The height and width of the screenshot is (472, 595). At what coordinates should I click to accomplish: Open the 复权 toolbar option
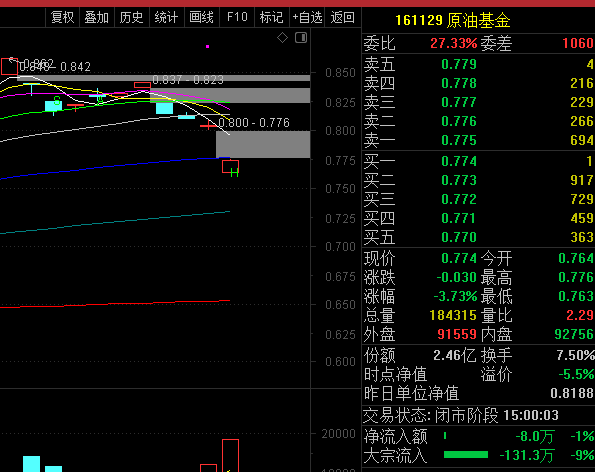[63, 17]
